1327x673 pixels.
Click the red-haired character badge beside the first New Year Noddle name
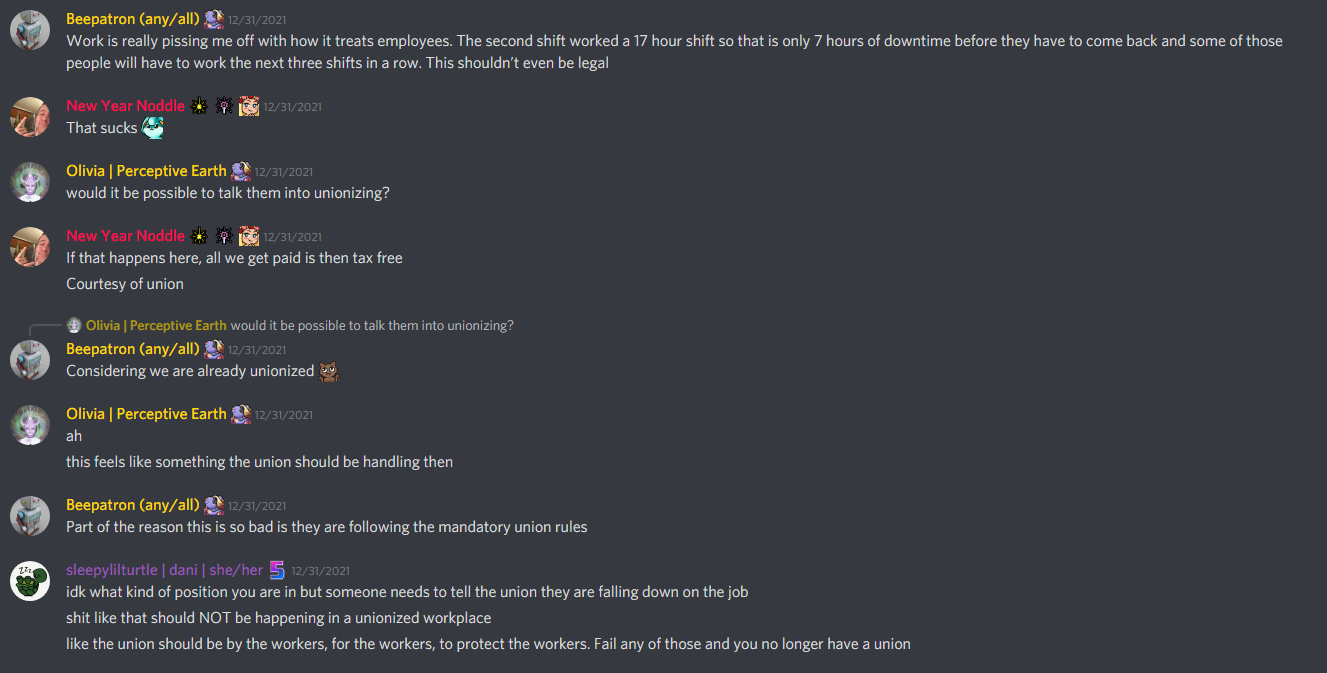[x=249, y=106]
